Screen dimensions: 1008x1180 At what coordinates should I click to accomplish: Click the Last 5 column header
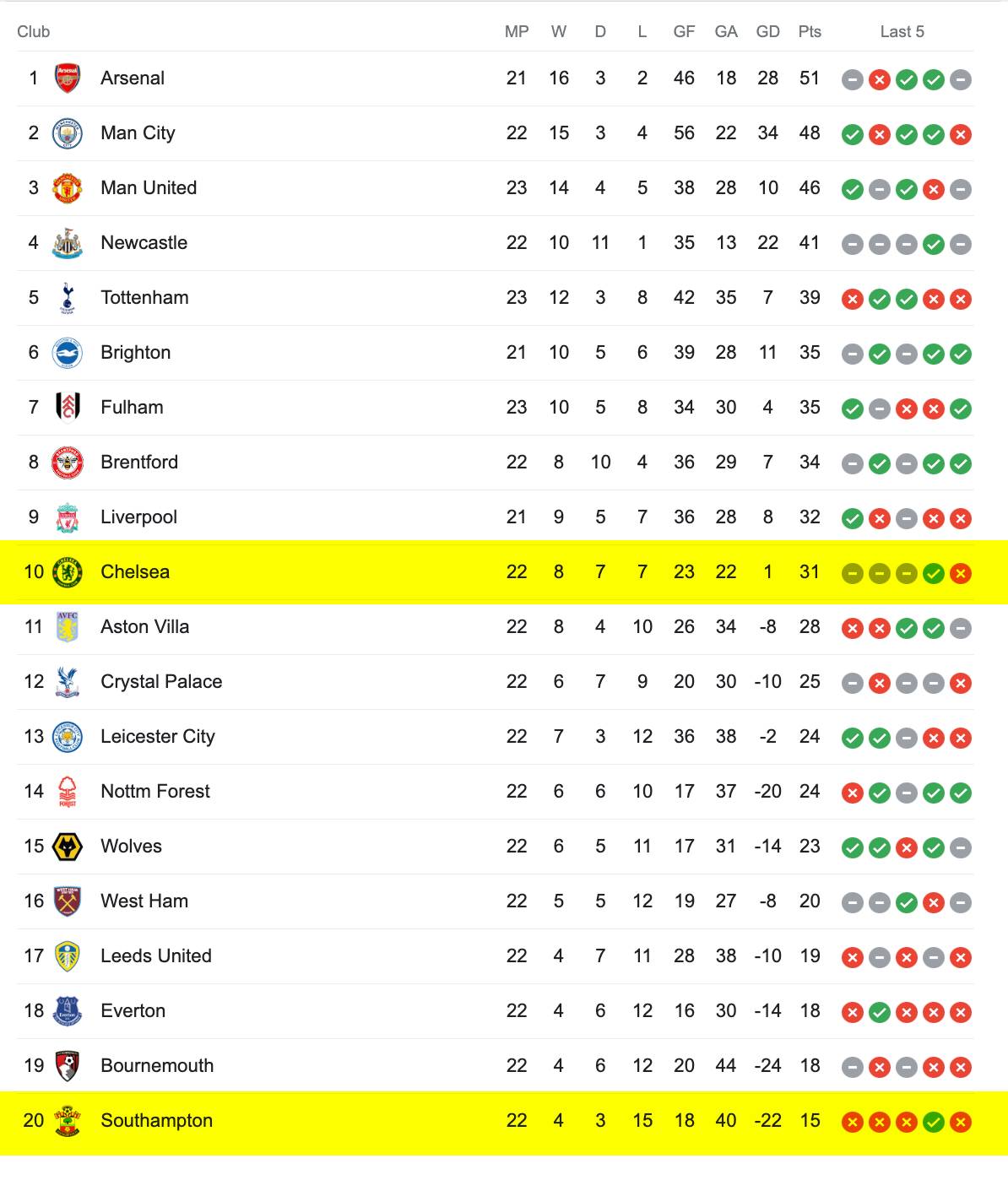coord(902,31)
